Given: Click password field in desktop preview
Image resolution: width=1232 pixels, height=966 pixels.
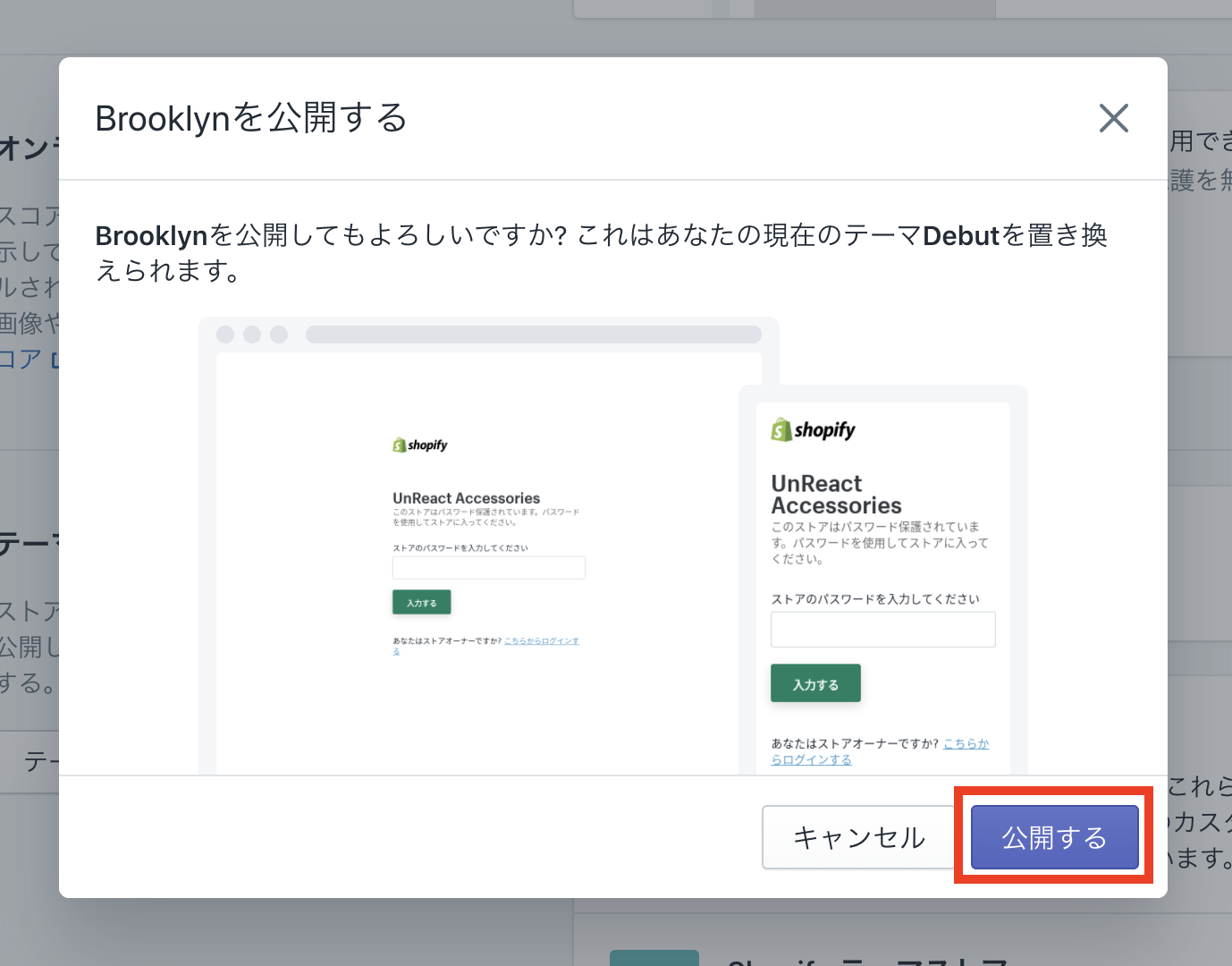Looking at the screenshot, I should (x=488, y=568).
